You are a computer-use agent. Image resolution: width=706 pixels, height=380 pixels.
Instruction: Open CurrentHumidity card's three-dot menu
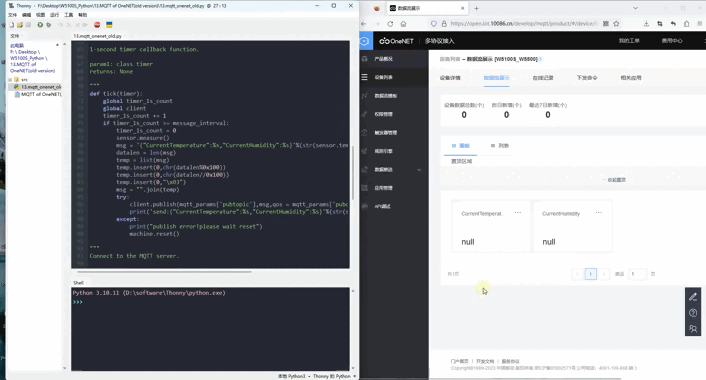599,213
